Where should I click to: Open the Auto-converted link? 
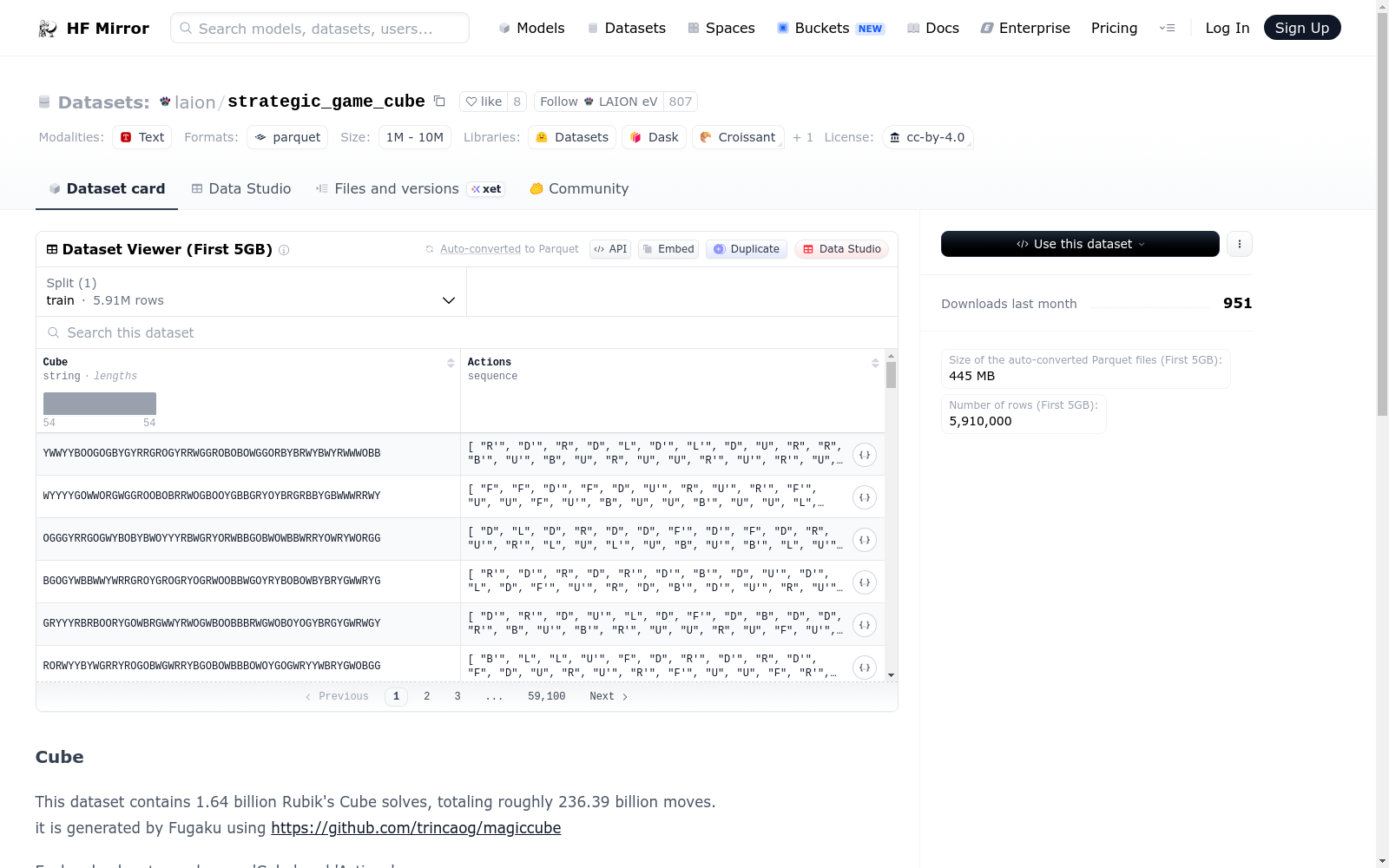(480, 249)
